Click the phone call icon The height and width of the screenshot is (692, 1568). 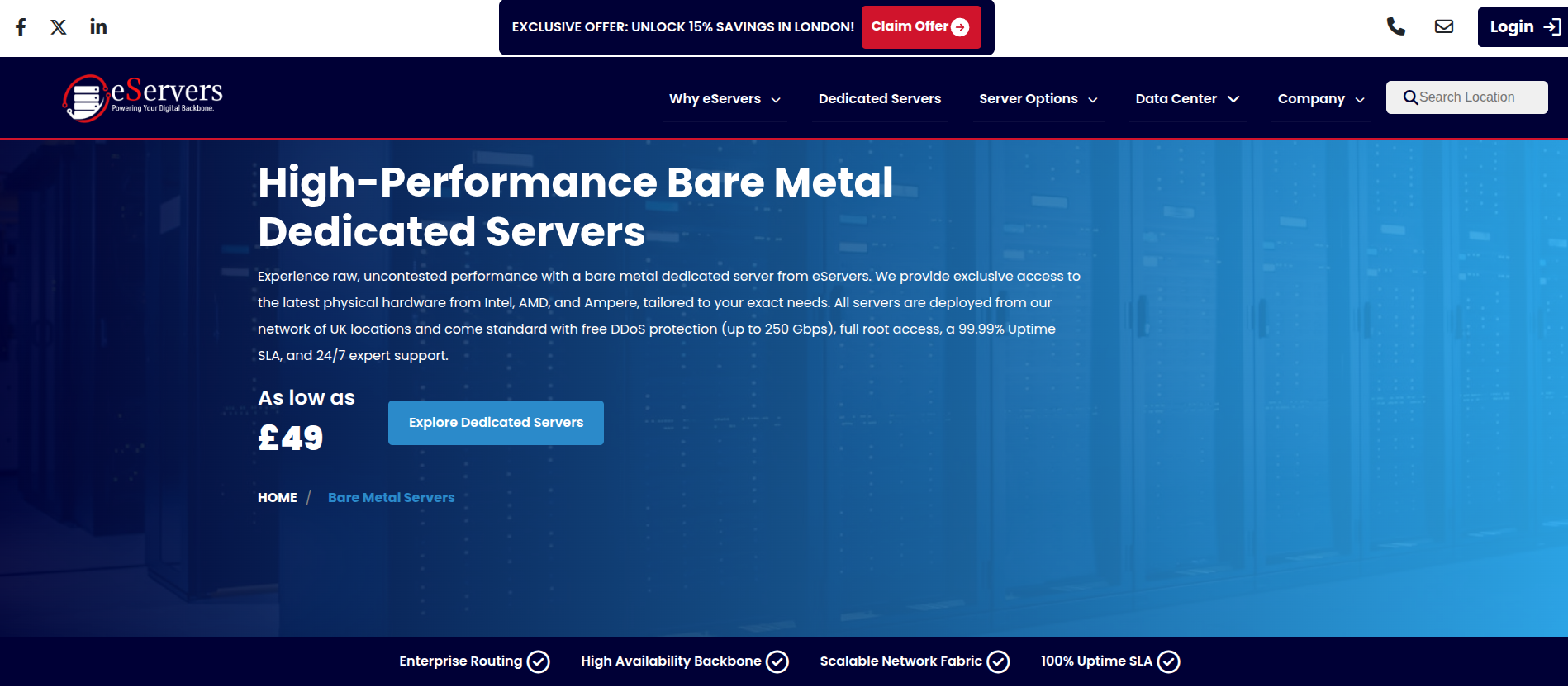point(1395,26)
